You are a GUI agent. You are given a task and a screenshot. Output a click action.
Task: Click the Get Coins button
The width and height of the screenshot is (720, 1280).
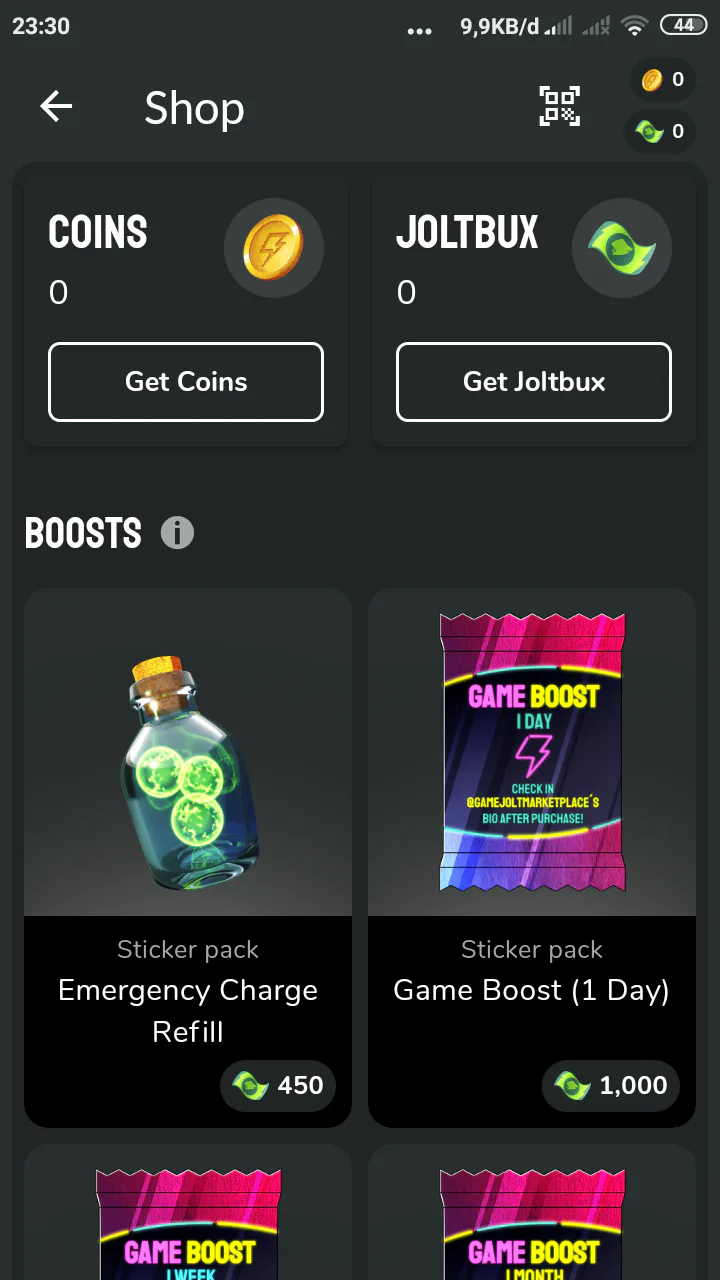click(x=186, y=382)
